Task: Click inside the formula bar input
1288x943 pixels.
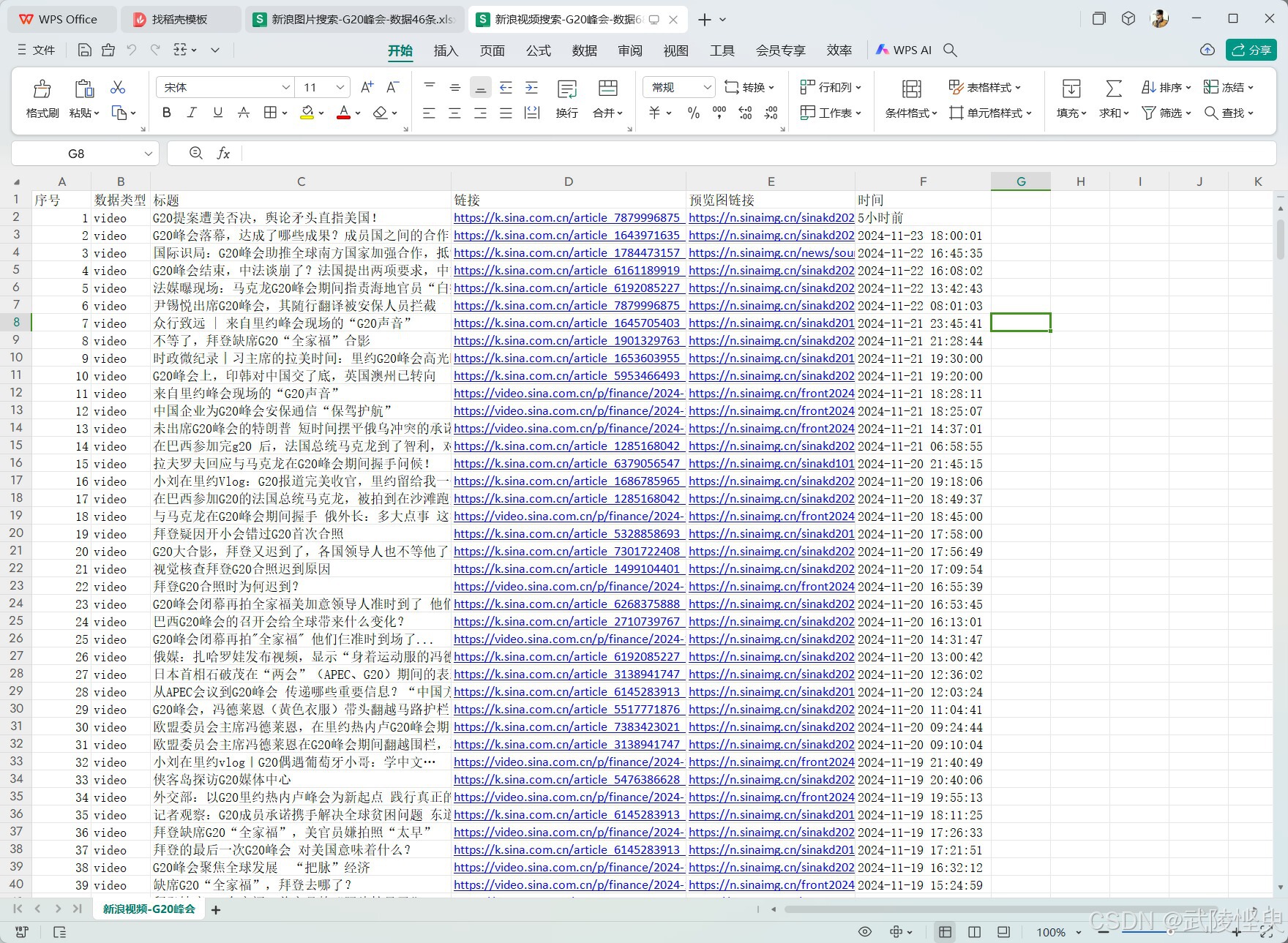Action: pos(757,153)
